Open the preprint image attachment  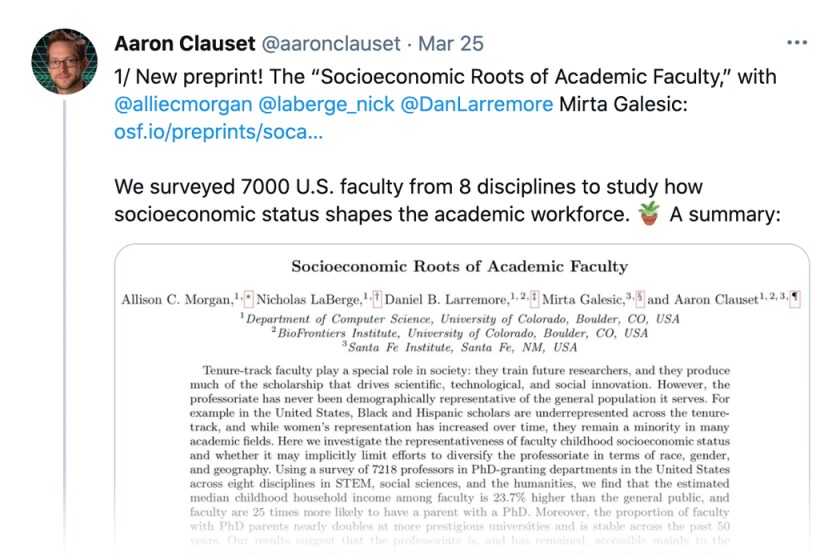tap(462, 401)
